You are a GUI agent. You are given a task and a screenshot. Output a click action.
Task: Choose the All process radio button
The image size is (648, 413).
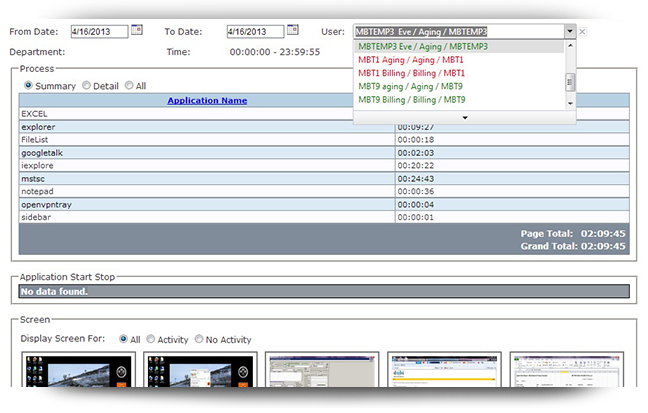click(x=129, y=85)
